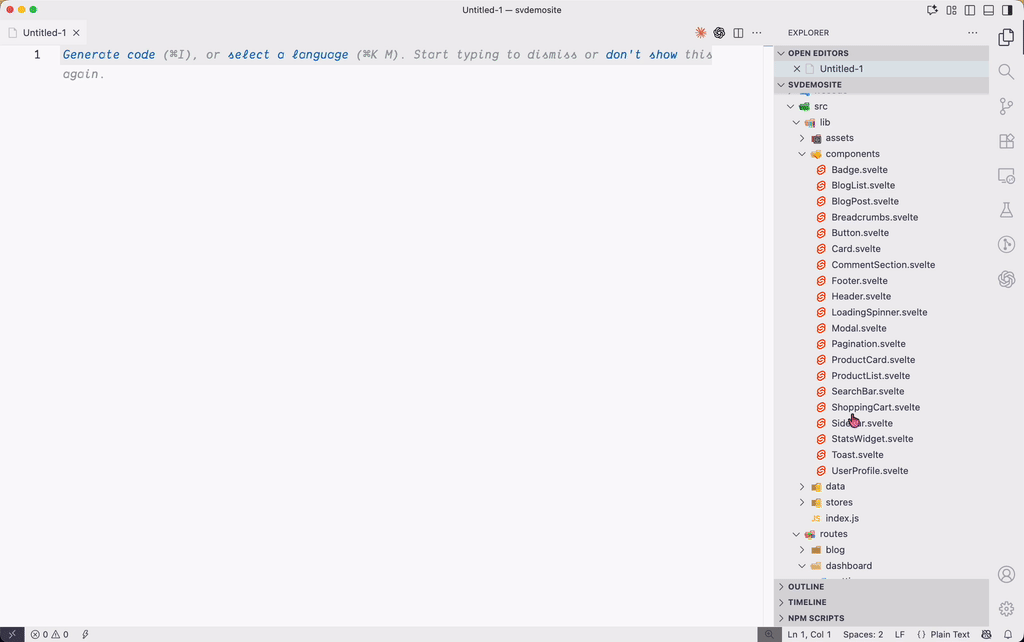Open the Accounts icon at sidebar bottom
1024x642 pixels.
(1006, 574)
